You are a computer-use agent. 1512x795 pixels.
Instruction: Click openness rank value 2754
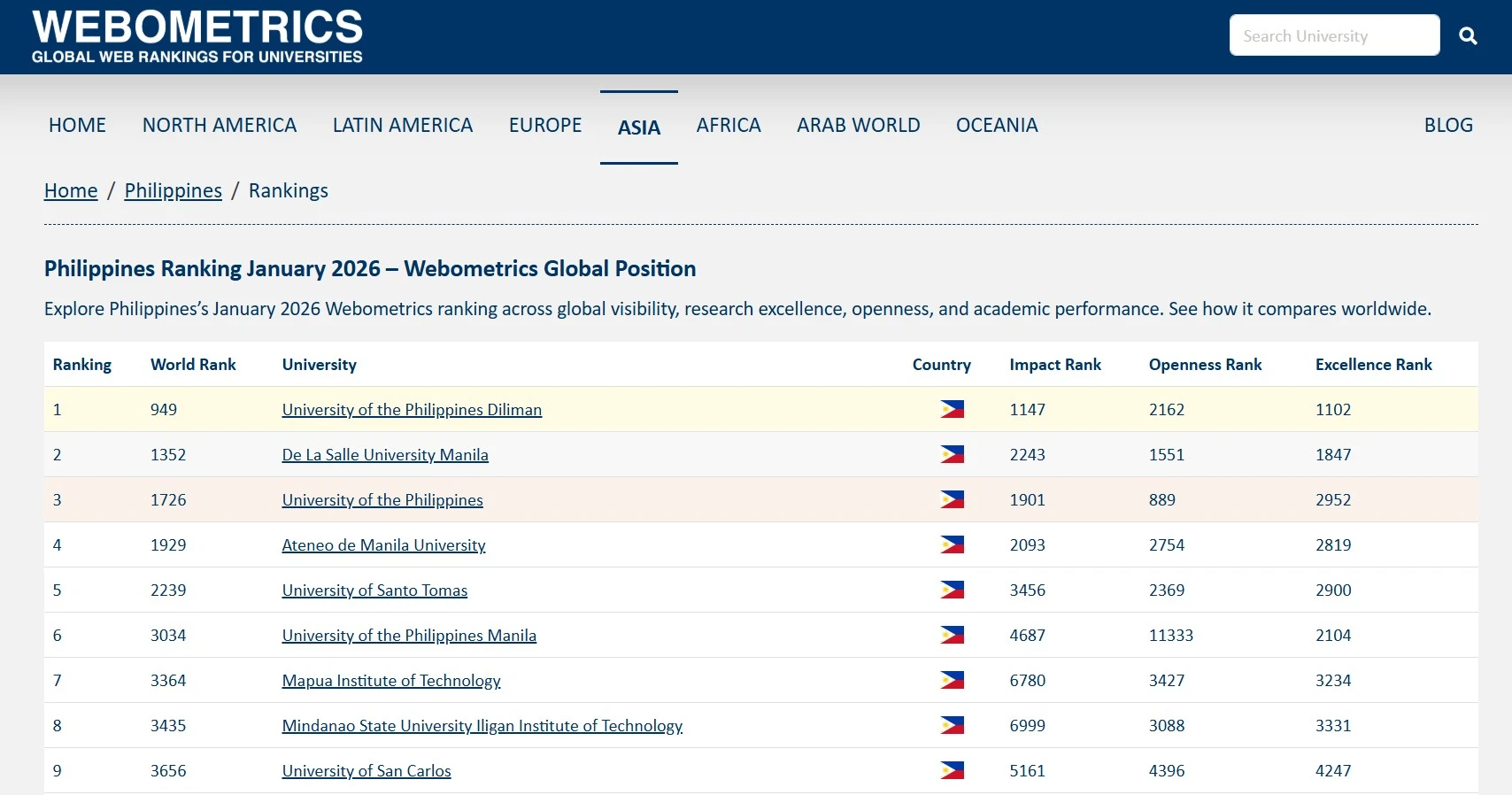1167,544
